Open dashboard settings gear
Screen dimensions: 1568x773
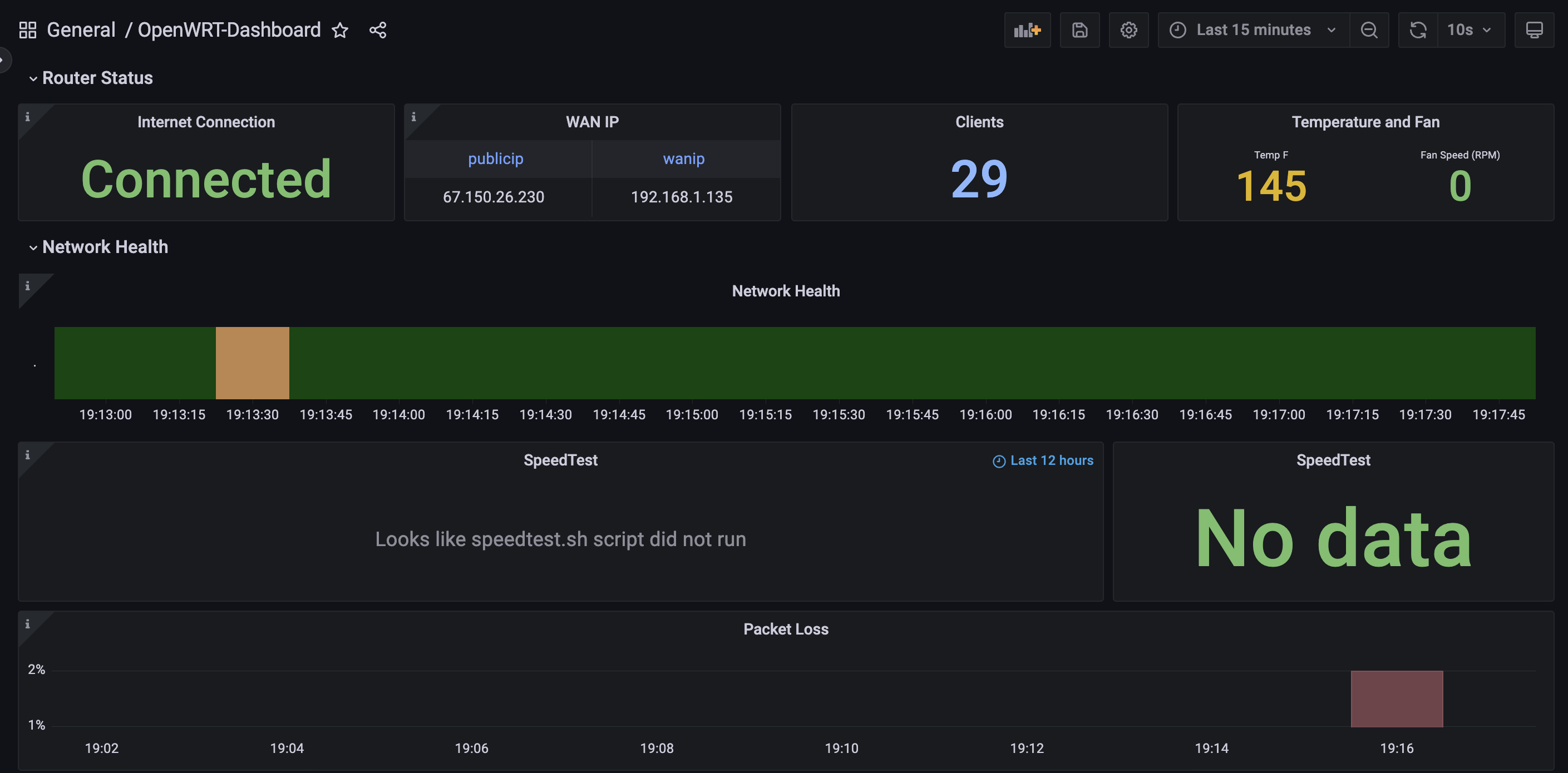1128,30
